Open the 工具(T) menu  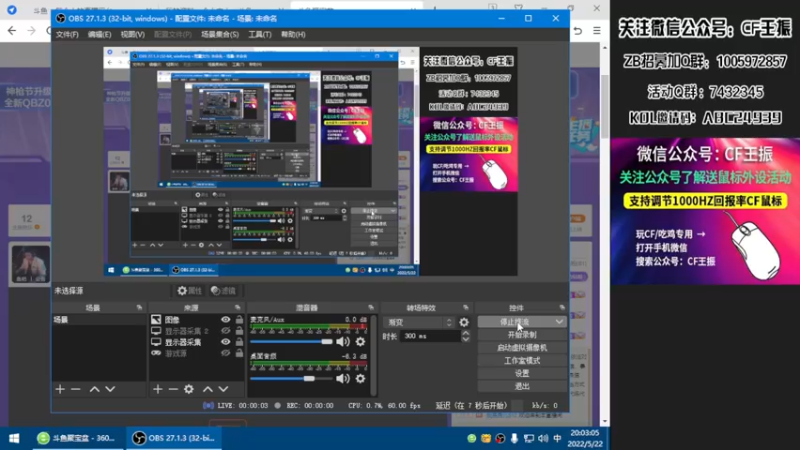pyautogui.click(x=260, y=35)
